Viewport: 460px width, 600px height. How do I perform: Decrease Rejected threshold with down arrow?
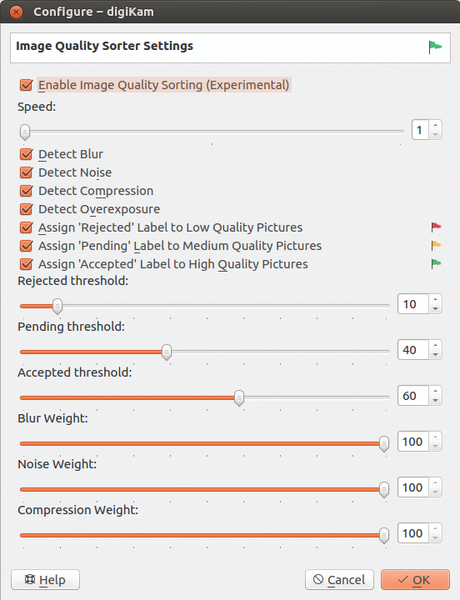click(x=436, y=308)
